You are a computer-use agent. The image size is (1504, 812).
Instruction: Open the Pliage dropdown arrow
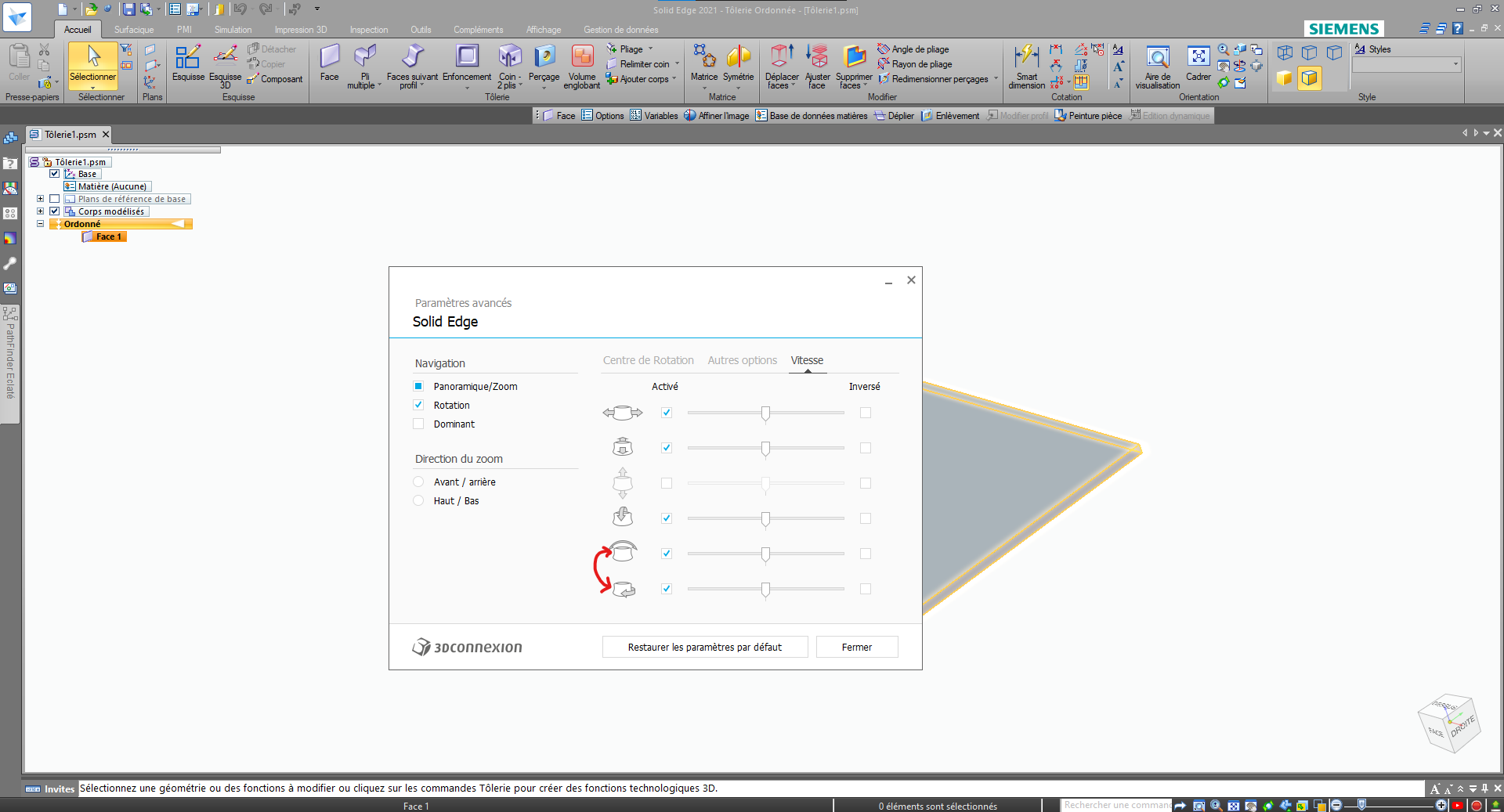(x=650, y=49)
